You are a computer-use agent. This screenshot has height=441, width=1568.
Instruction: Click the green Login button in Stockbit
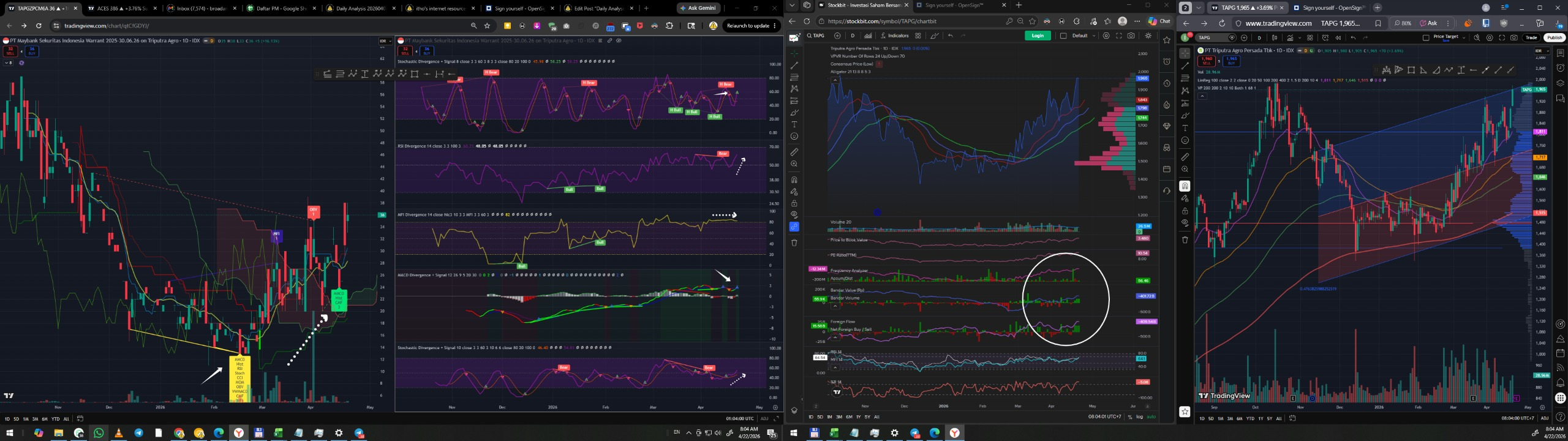click(1037, 36)
